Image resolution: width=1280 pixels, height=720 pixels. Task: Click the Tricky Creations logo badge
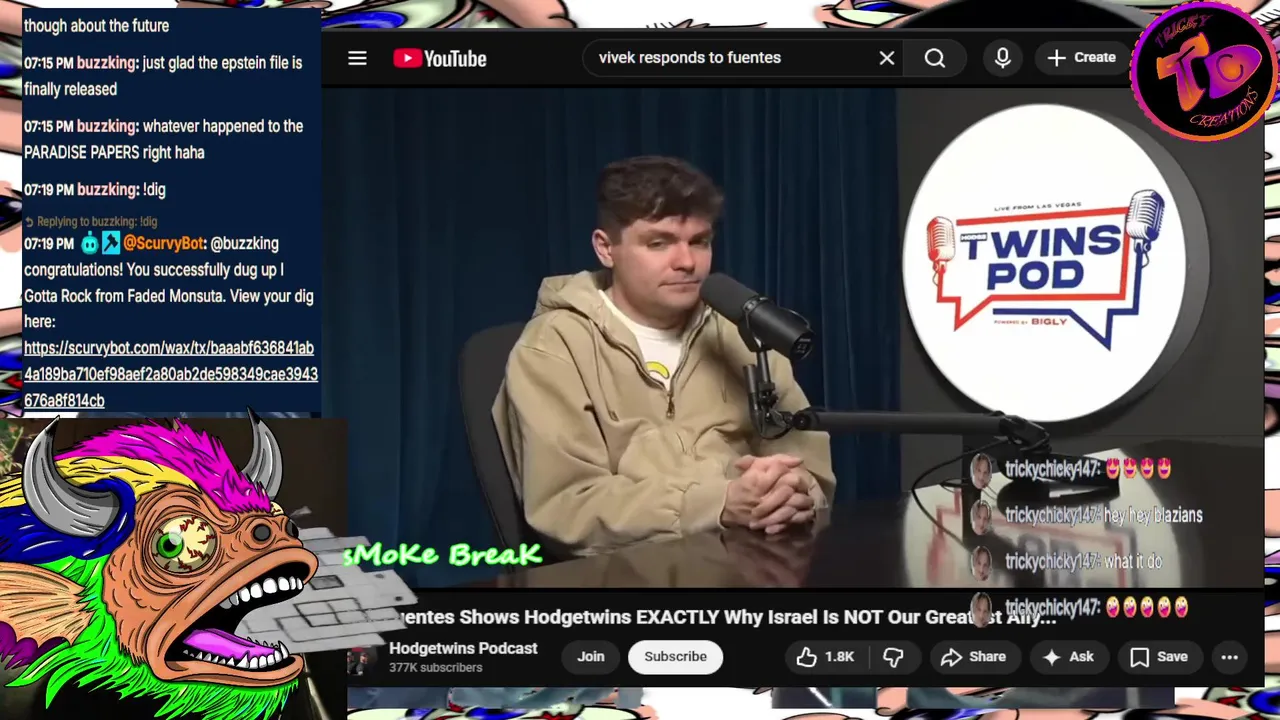[x=1205, y=71]
